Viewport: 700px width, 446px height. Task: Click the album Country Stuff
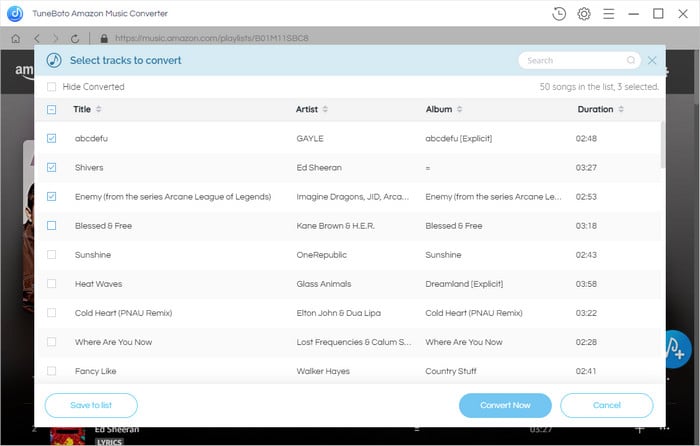450,371
